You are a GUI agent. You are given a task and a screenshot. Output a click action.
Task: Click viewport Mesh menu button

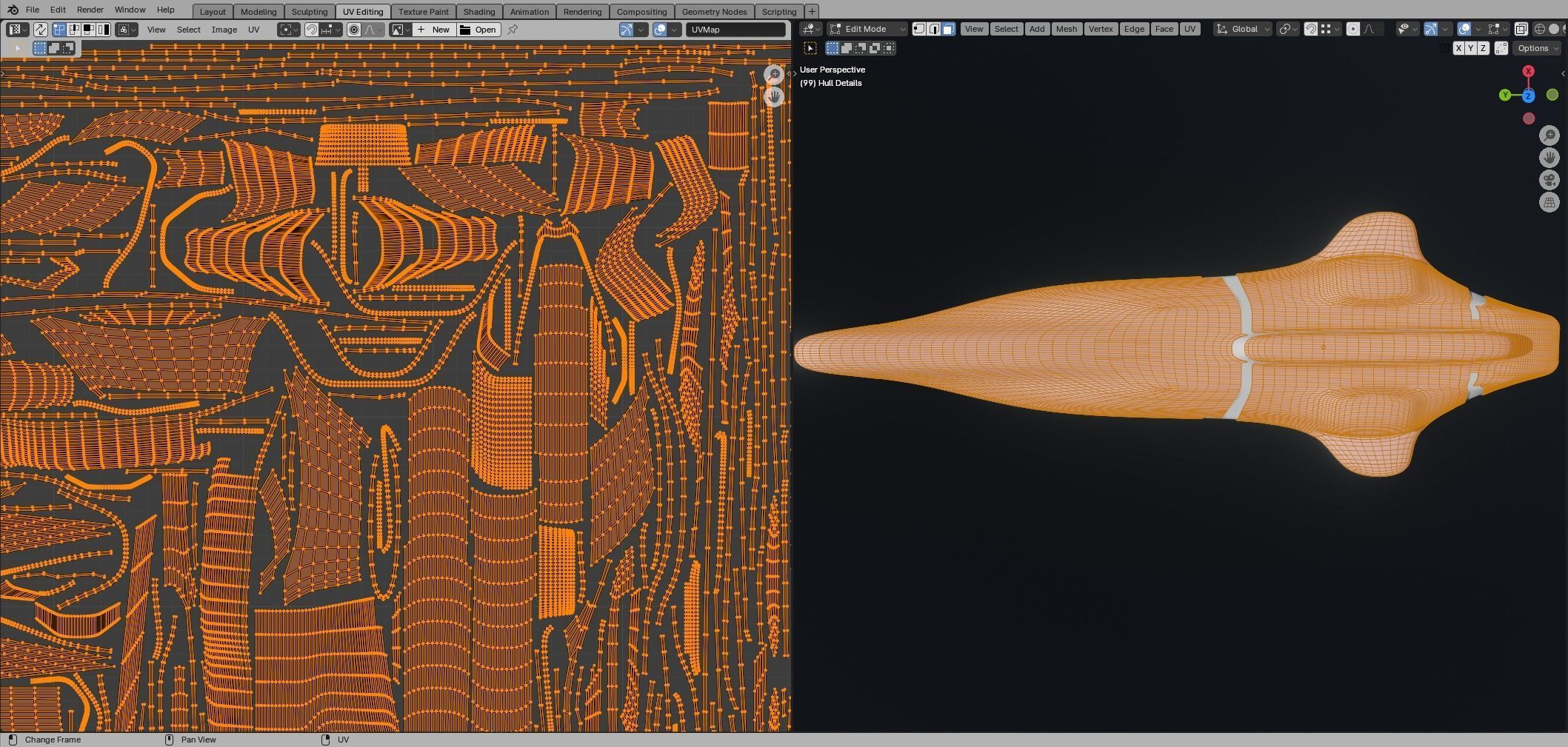click(1067, 29)
